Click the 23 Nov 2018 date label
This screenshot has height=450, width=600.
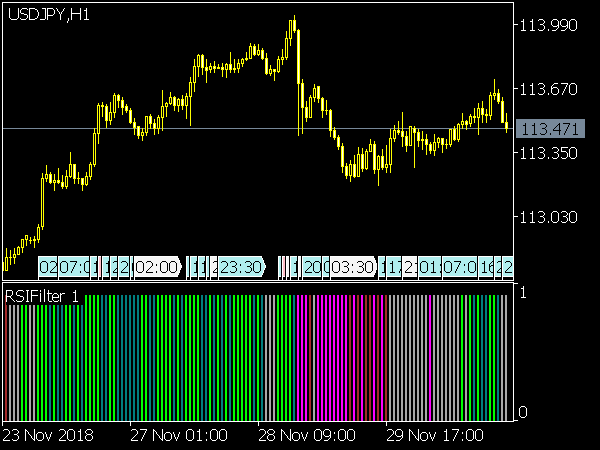tap(48, 435)
